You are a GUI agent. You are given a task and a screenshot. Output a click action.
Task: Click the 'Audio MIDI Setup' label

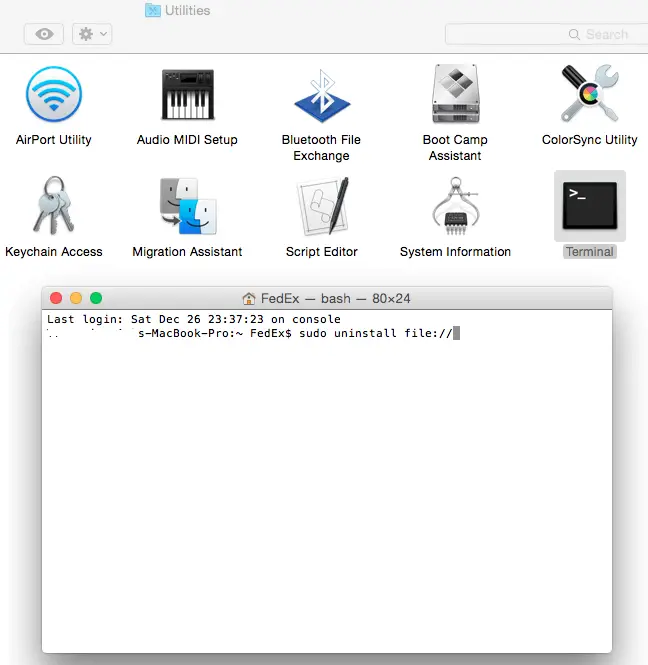point(187,140)
